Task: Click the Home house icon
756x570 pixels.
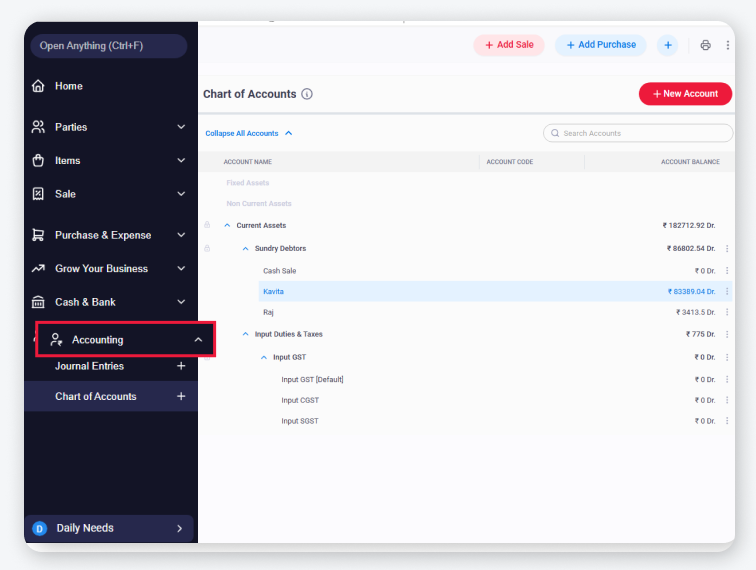Action: click(x=38, y=86)
